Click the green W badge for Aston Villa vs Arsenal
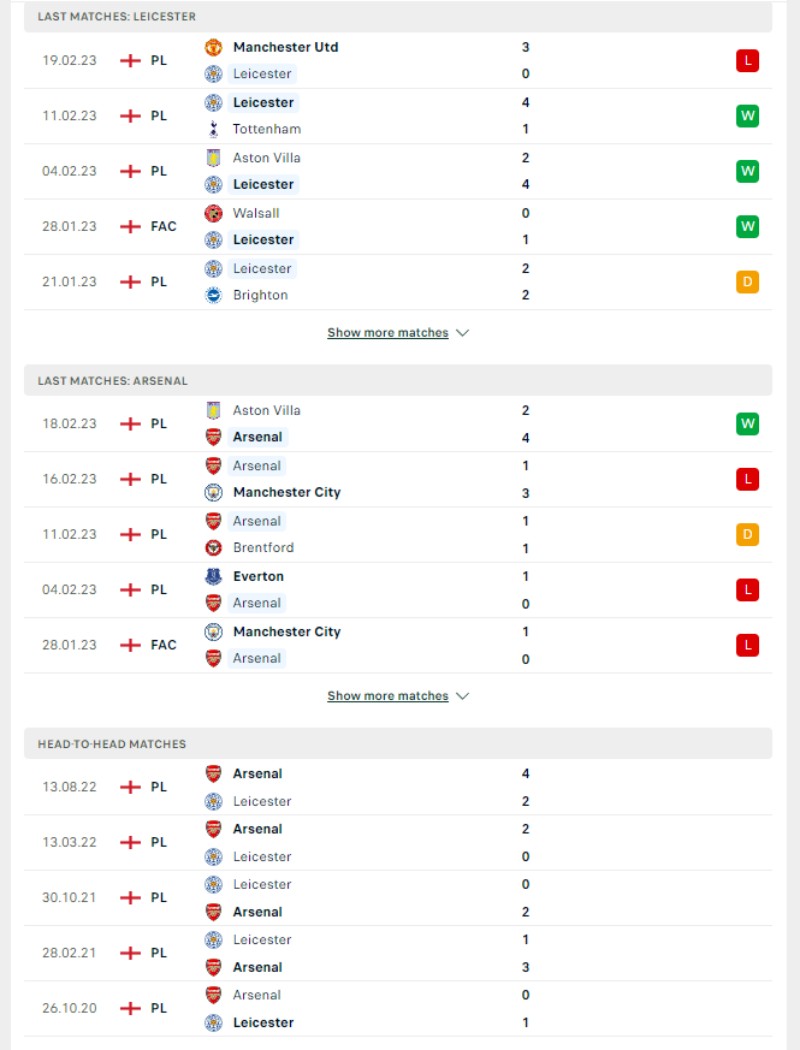The width and height of the screenshot is (800, 1050). [x=747, y=424]
